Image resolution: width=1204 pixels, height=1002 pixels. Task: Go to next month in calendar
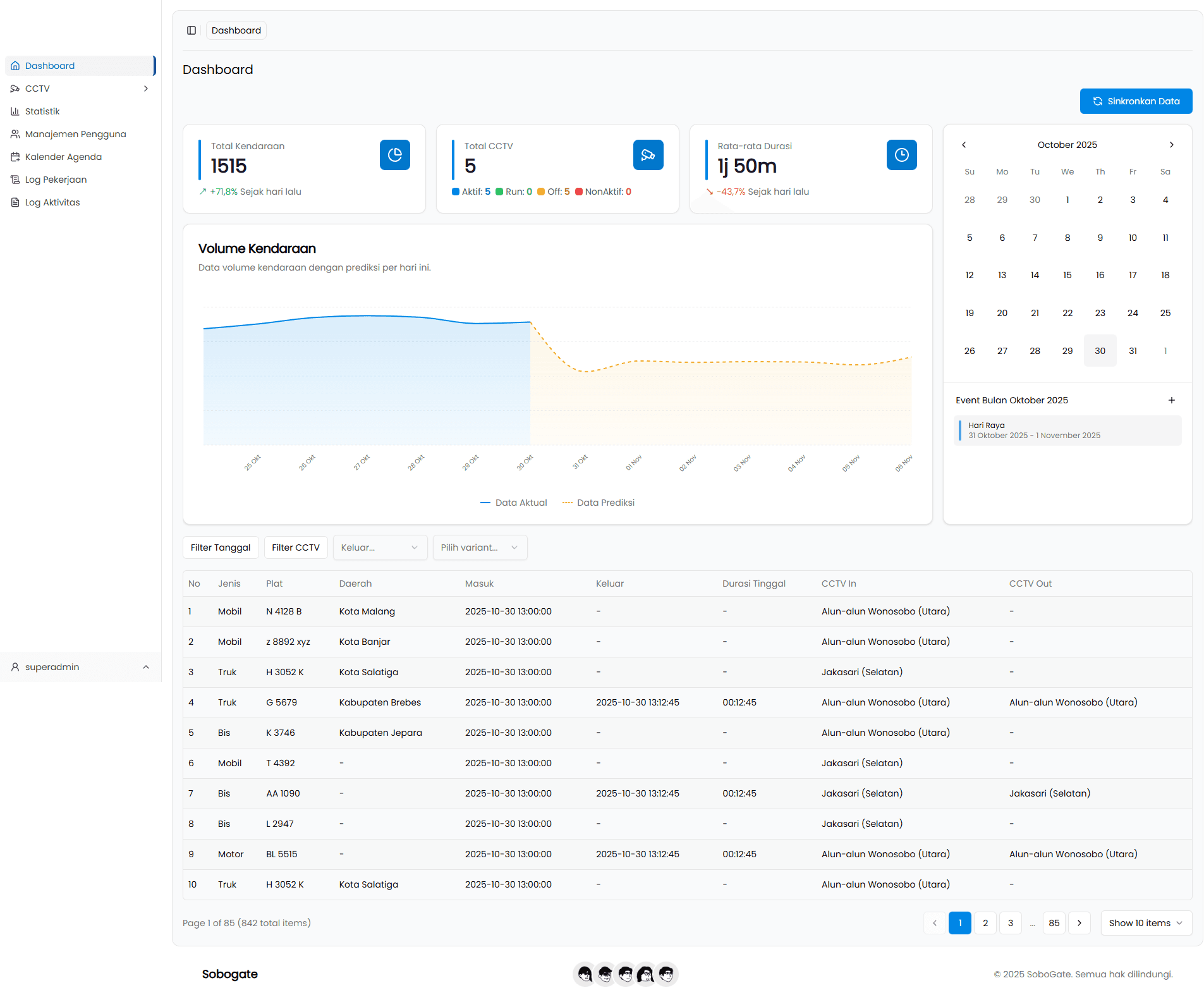[1171, 145]
